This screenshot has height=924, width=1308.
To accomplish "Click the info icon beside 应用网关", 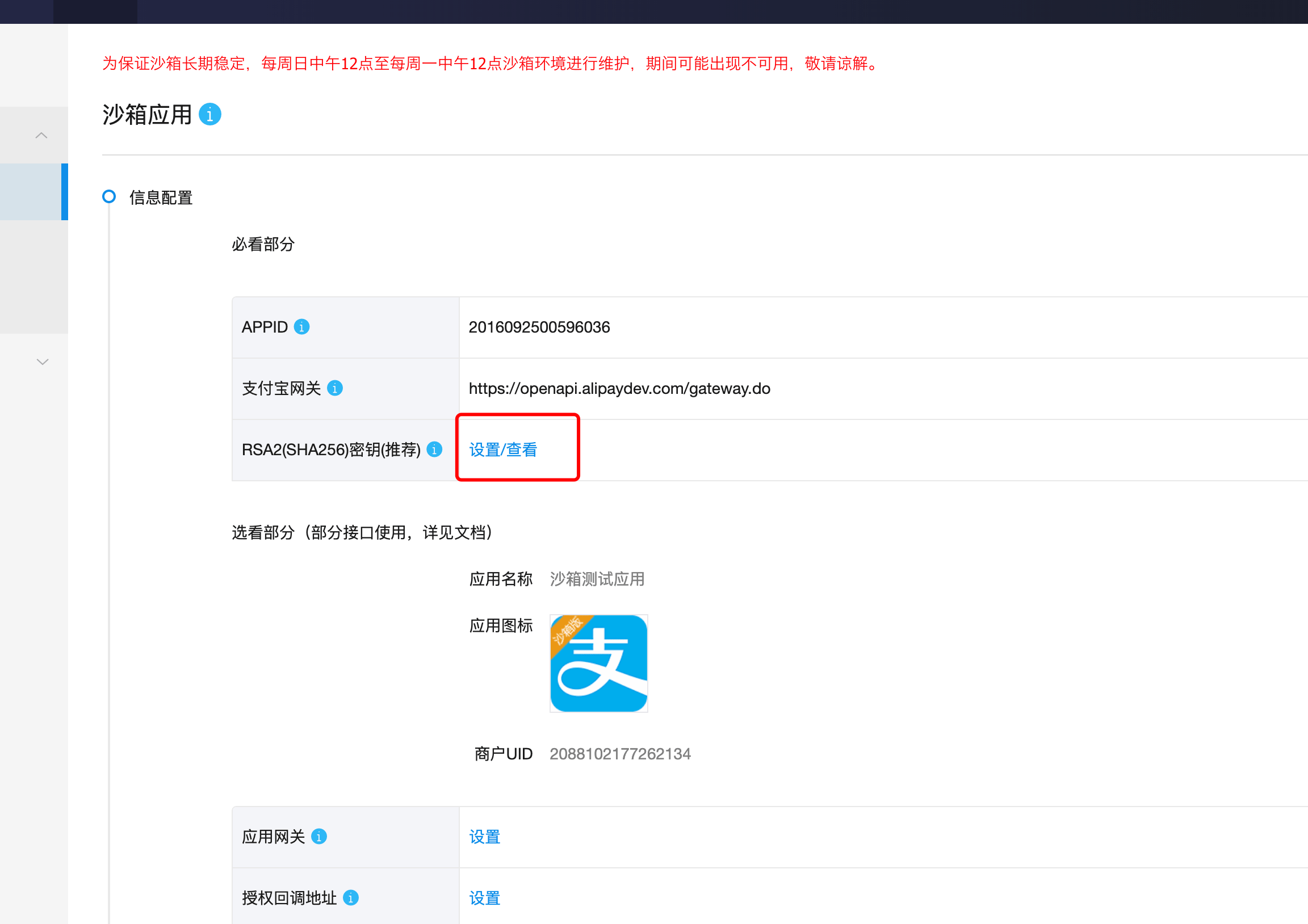I will 319,836.
